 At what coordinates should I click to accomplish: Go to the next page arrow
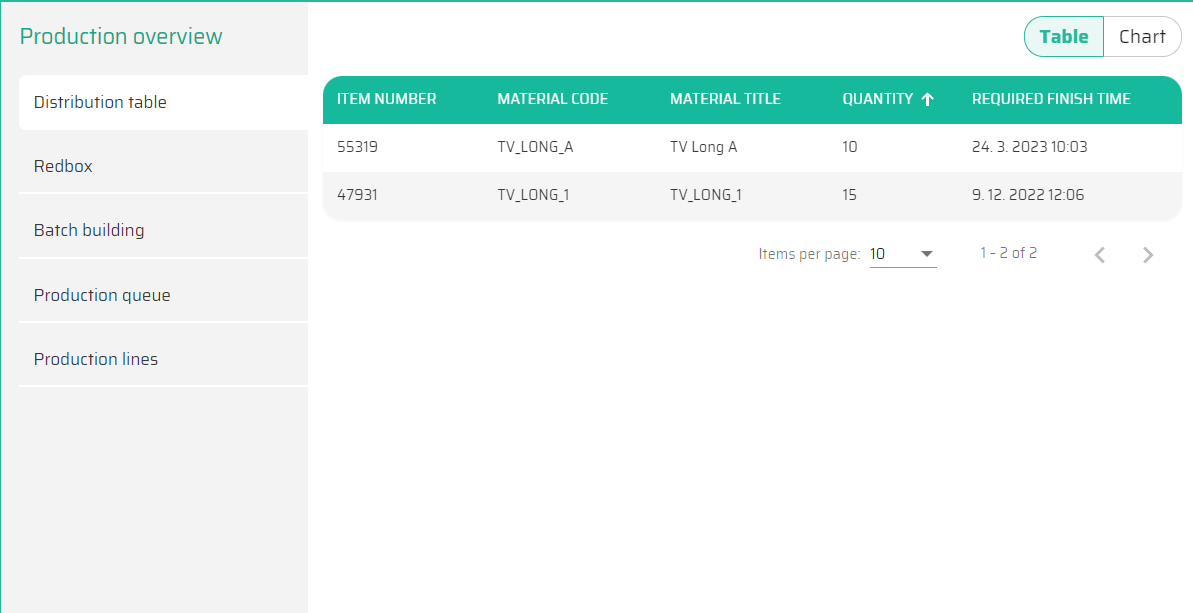pos(1148,255)
